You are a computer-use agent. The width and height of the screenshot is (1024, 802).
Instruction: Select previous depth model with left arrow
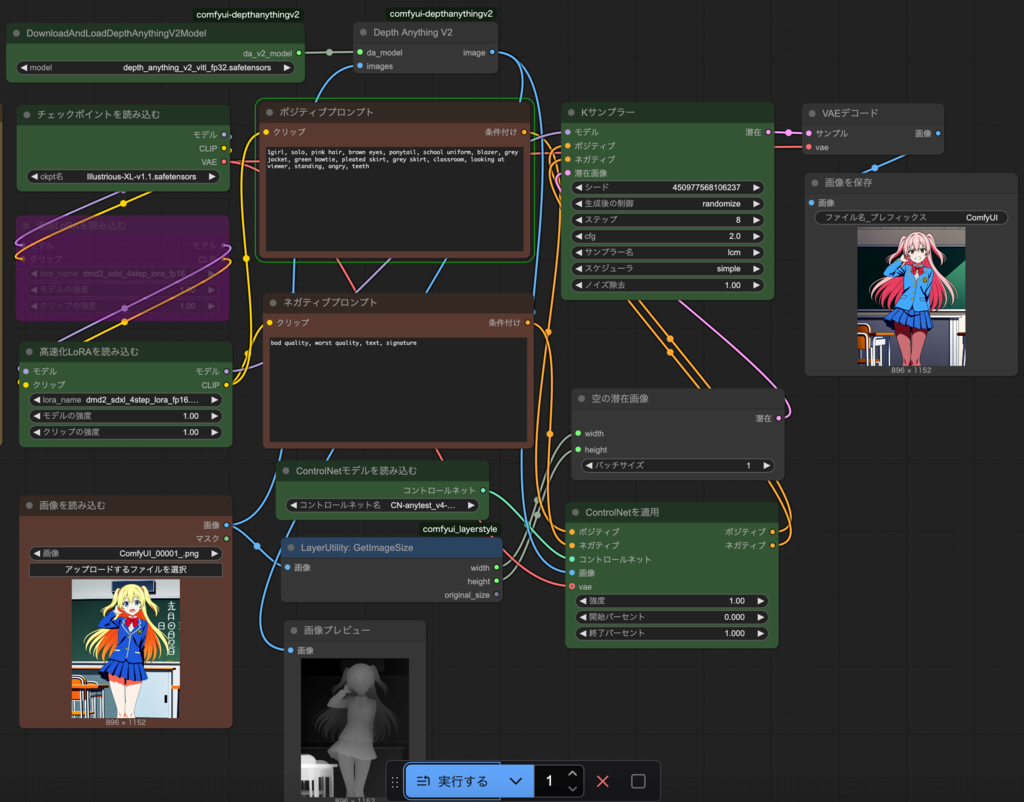point(24,67)
